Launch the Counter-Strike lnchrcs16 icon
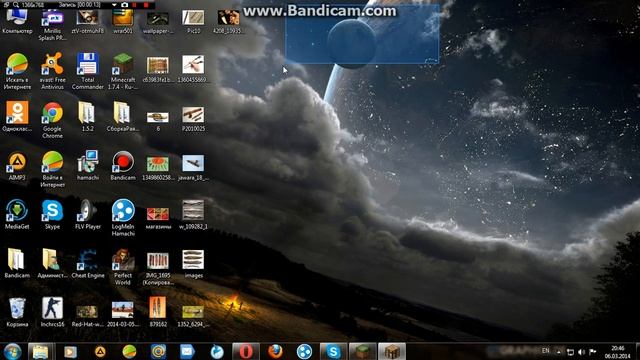640x360 pixels. point(52,312)
